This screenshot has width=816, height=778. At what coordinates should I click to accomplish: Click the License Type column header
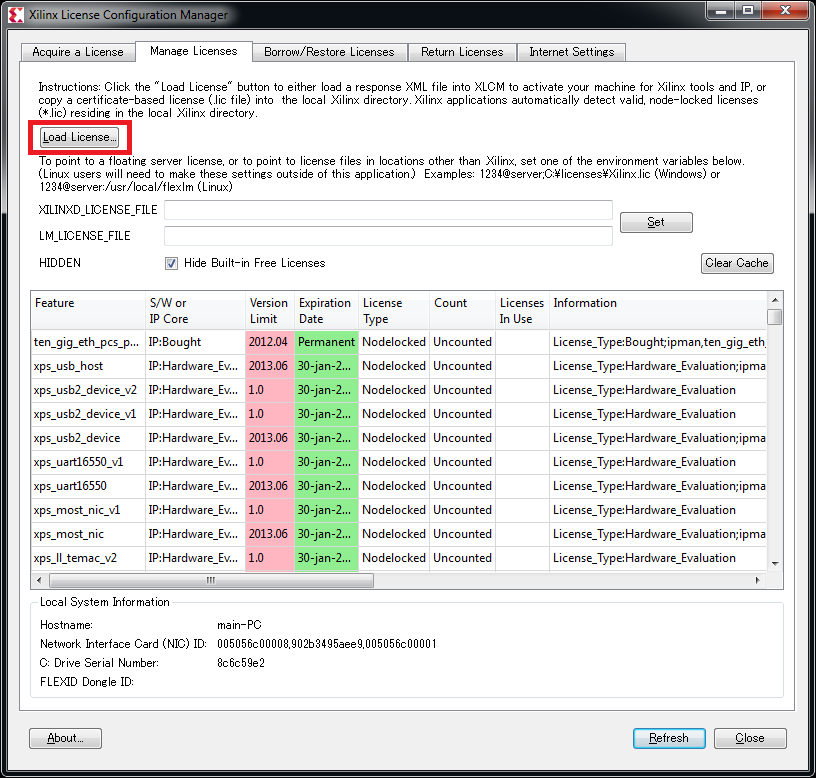pyautogui.click(x=393, y=310)
